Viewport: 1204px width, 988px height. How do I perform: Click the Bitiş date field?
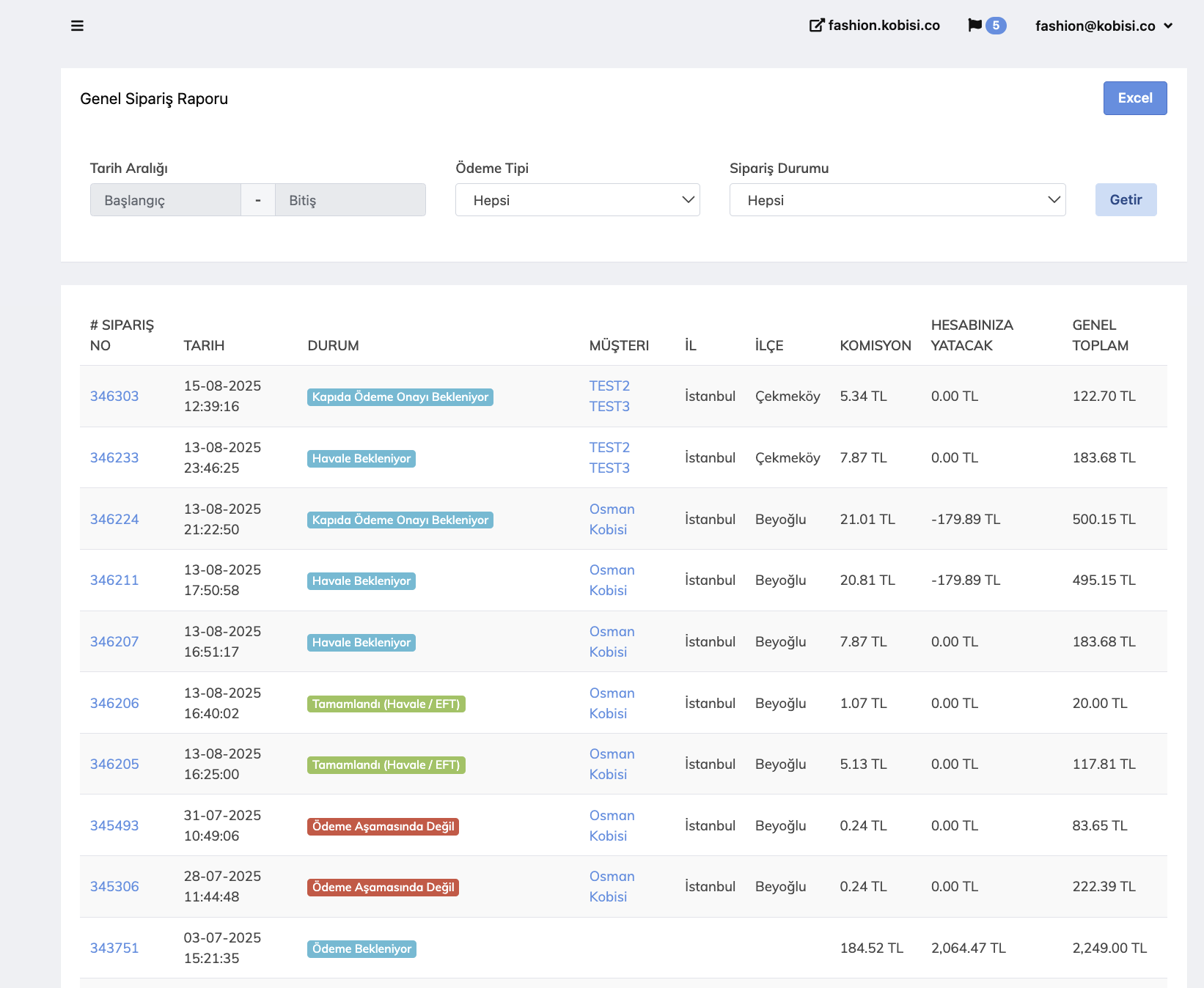click(x=350, y=200)
